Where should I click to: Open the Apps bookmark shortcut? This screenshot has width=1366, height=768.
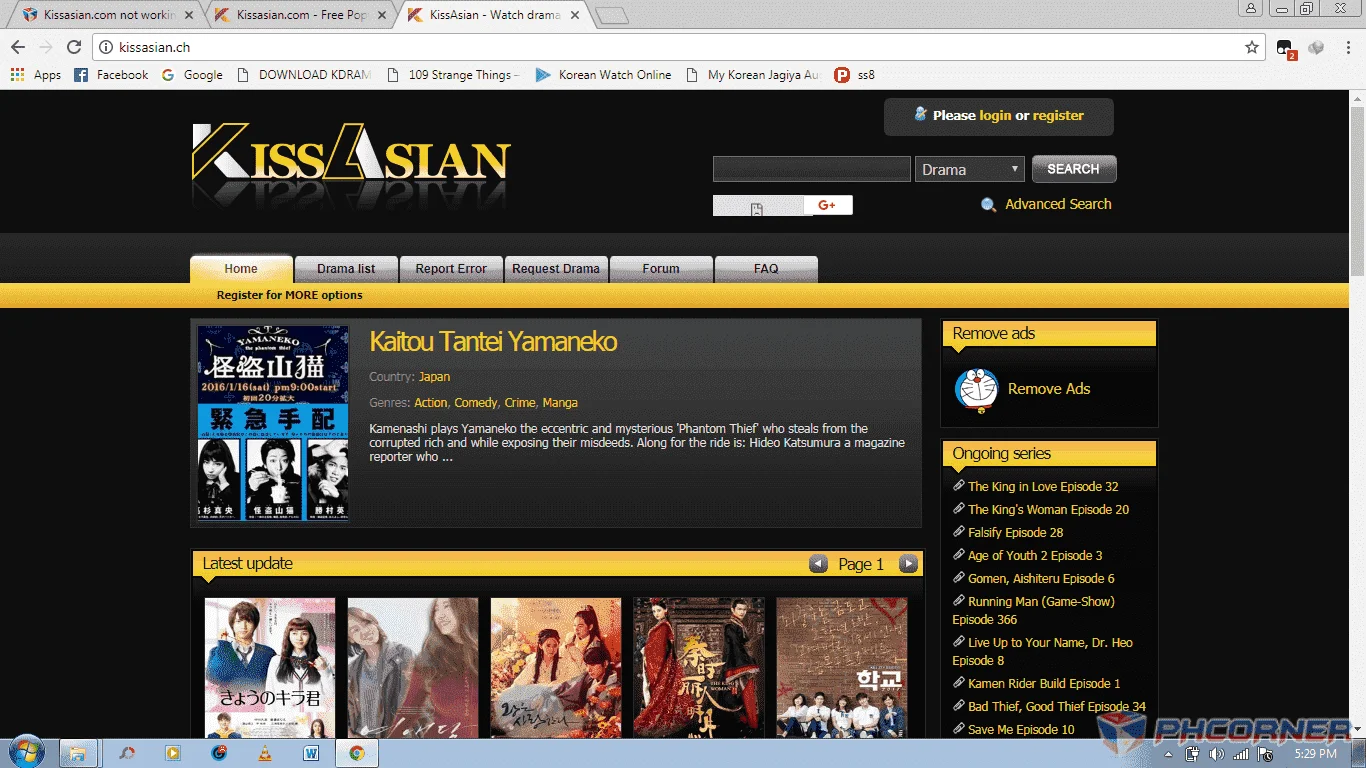(36, 75)
